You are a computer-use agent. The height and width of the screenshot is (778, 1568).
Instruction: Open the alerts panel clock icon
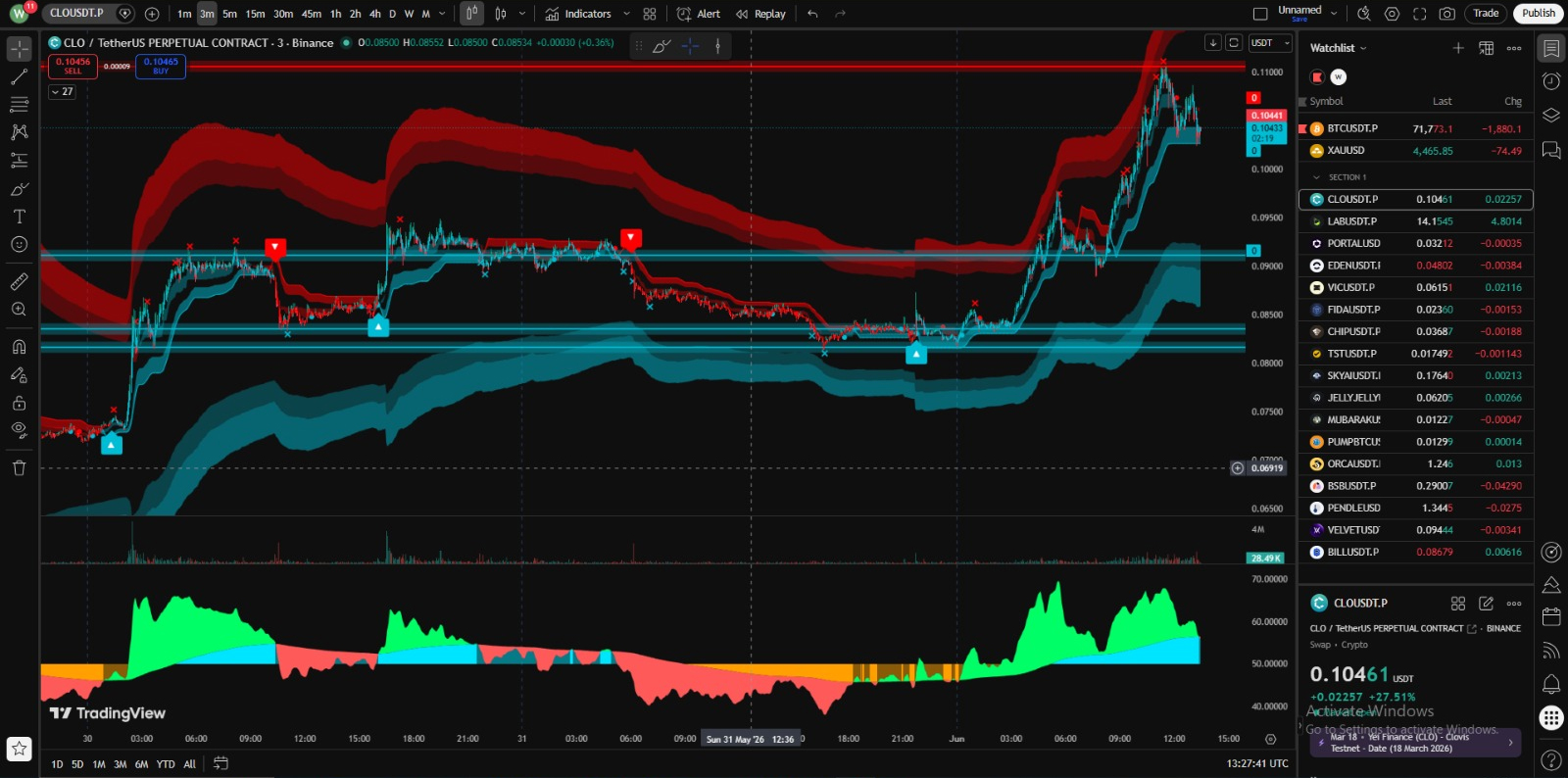tap(1550, 80)
